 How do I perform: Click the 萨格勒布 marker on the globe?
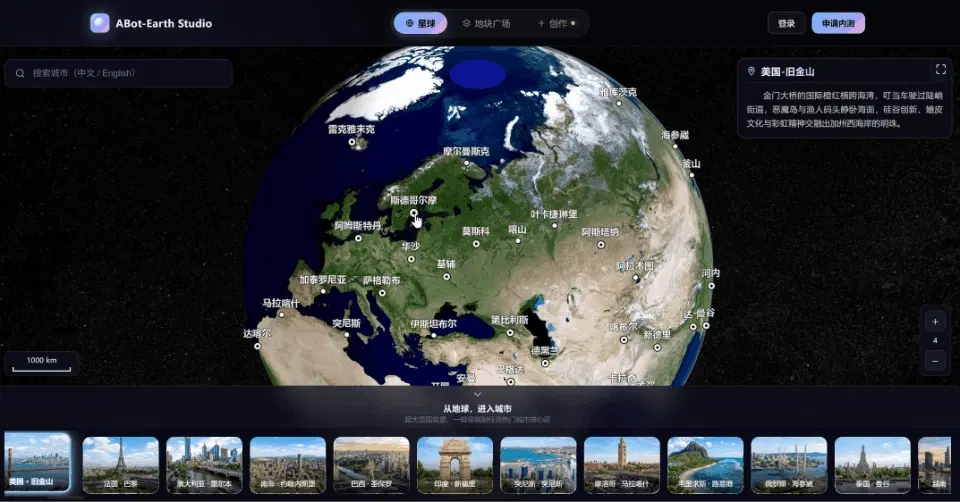pos(382,293)
